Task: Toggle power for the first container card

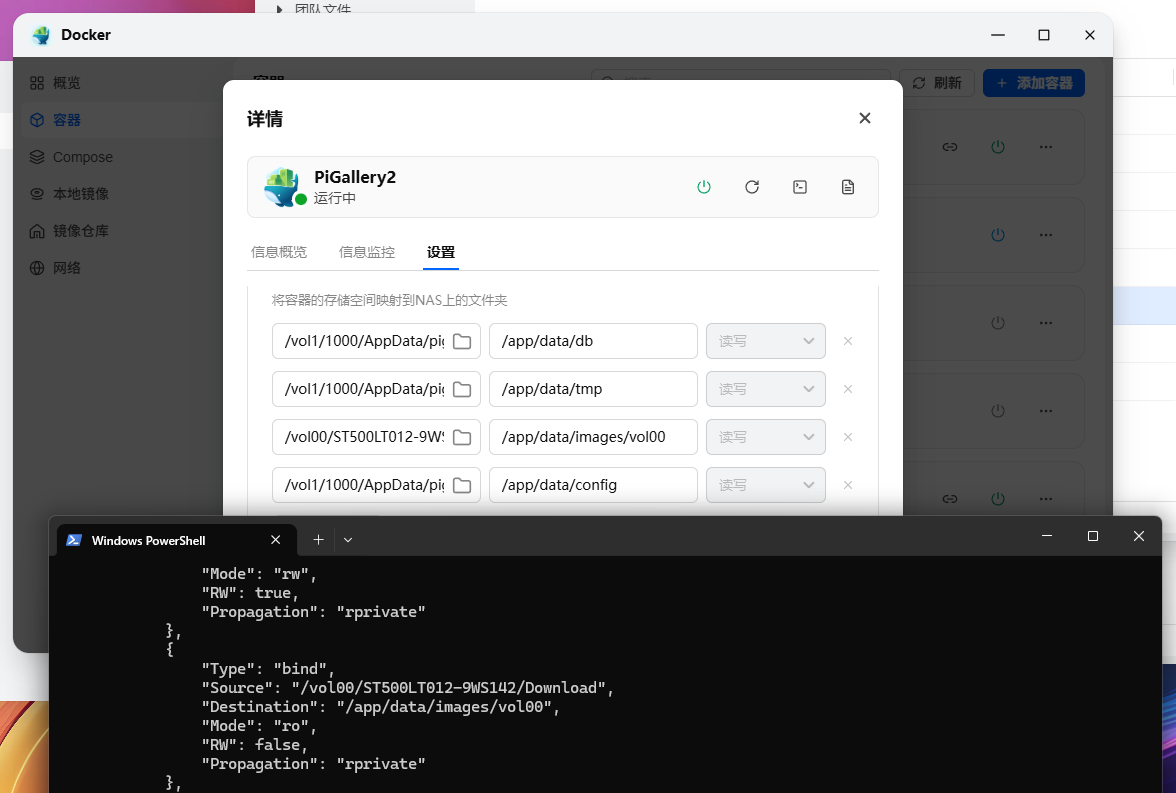Action: tap(998, 147)
